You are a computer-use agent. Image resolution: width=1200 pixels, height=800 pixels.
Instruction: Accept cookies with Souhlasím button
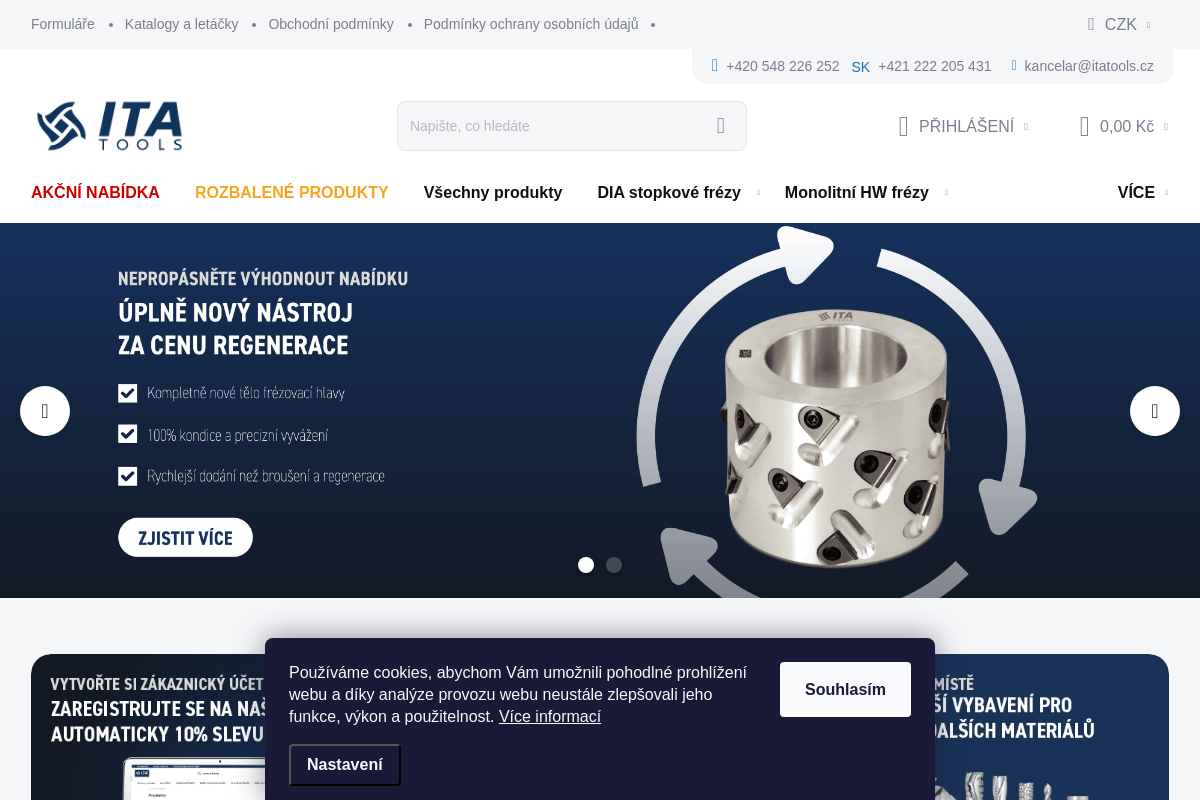pos(845,689)
